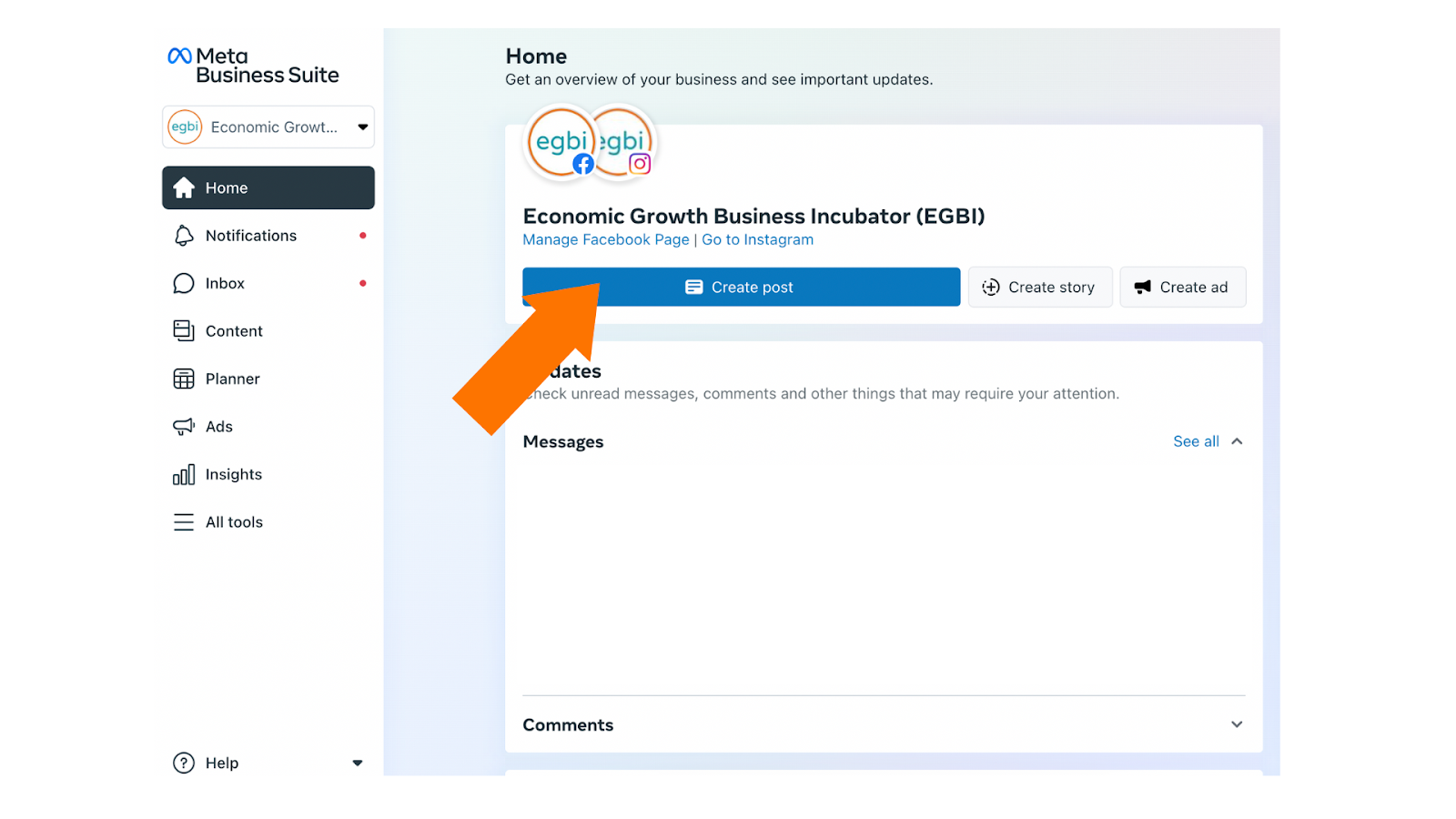Open All tools from the sidebar

(268, 522)
